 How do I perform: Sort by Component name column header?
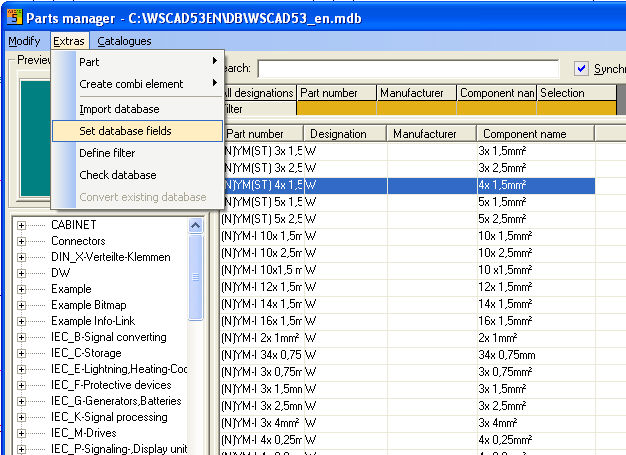click(x=536, y=134)
